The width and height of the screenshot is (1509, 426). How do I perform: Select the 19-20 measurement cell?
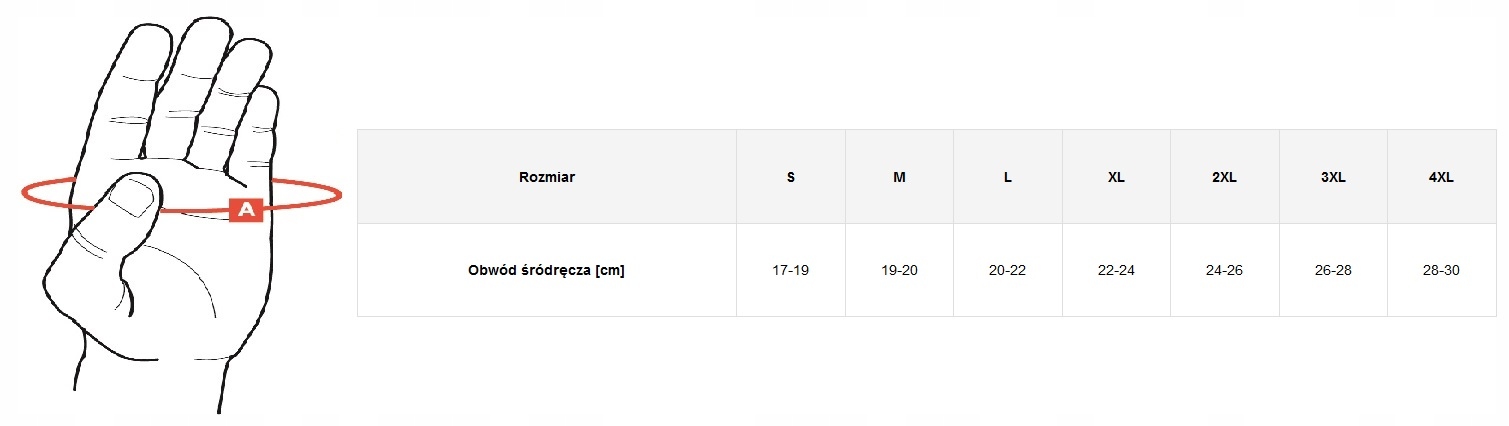tap(899, 270)
